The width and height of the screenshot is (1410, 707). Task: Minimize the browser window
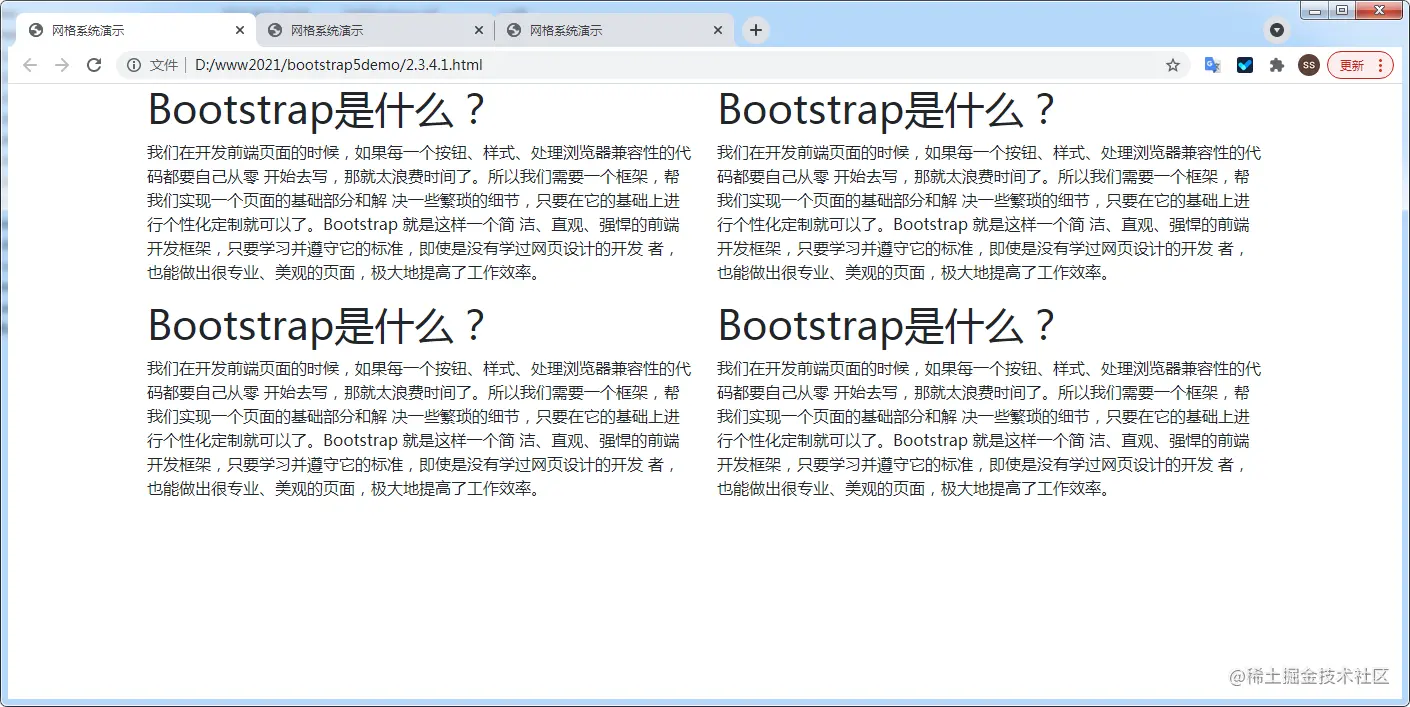click(x=1314, y=10)
